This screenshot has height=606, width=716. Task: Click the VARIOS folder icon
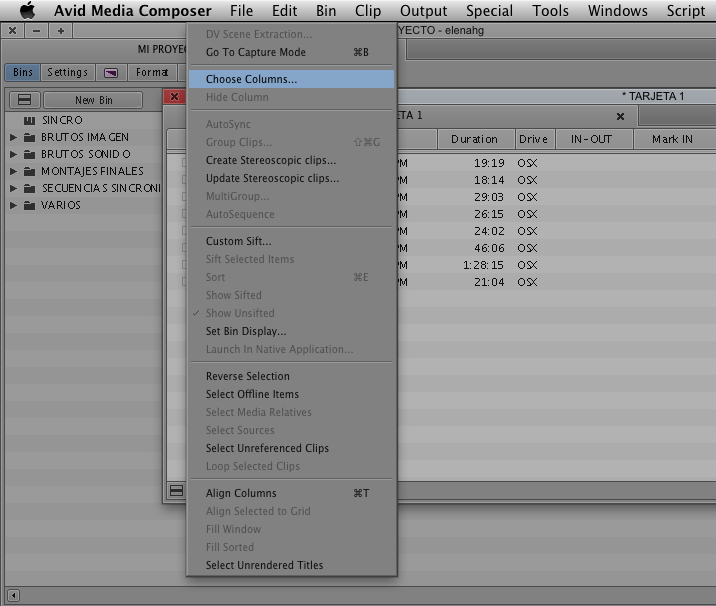click(29, 206)
